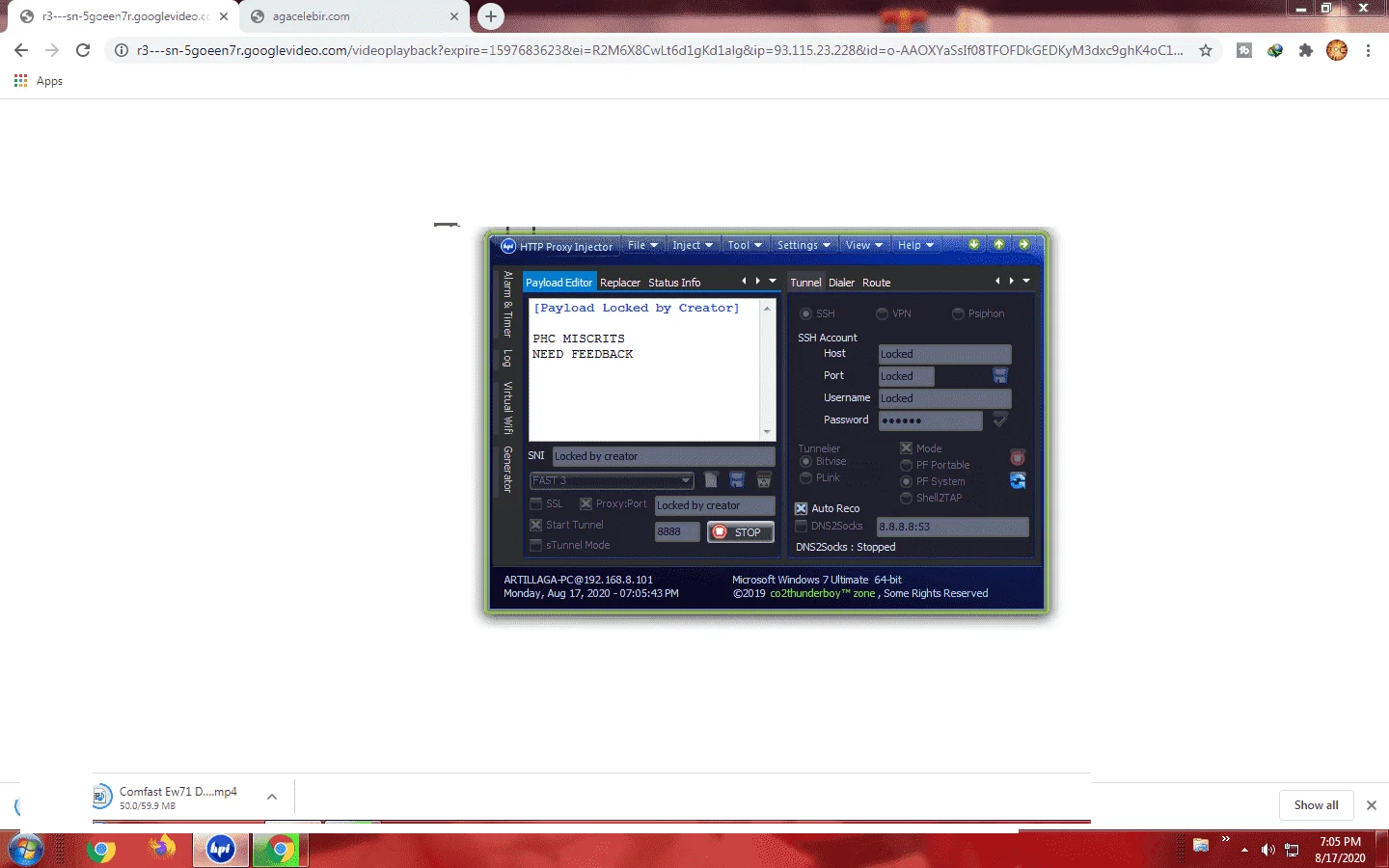Open the View menu dropdown

click(864, 245)
